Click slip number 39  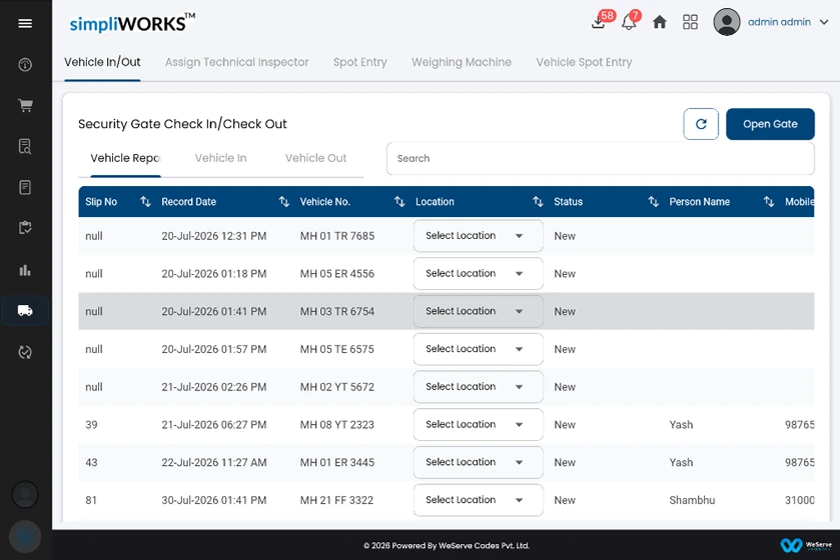[92, 424]
